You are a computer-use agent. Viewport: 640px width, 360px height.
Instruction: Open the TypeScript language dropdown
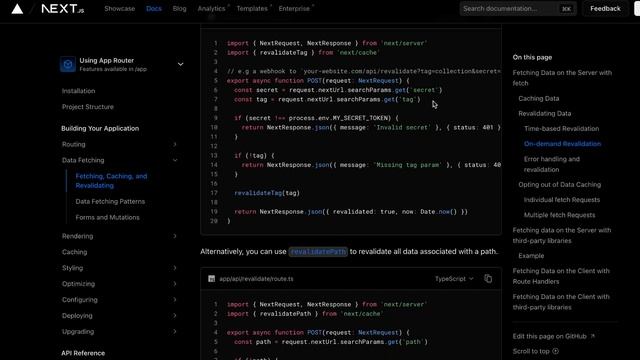(x=454, y=279)
